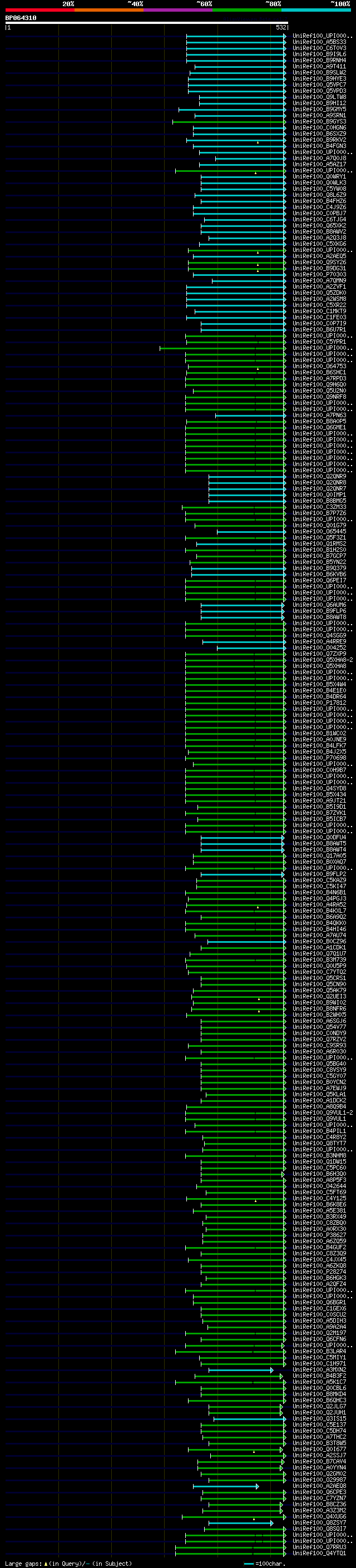Click the UniRef100_C5YW08 label

(319, 189)
